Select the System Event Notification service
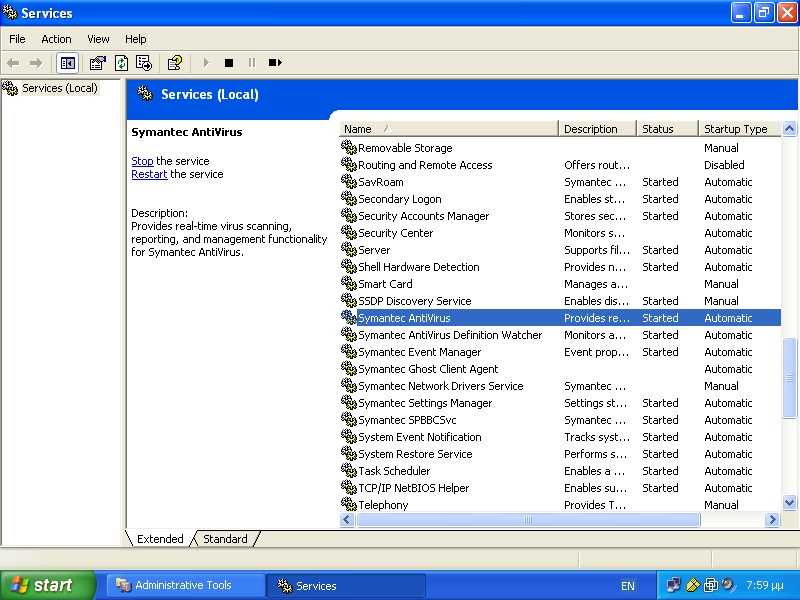Viewport: 800px width, 600px height. pyautogui.click(x=560, y=437)
